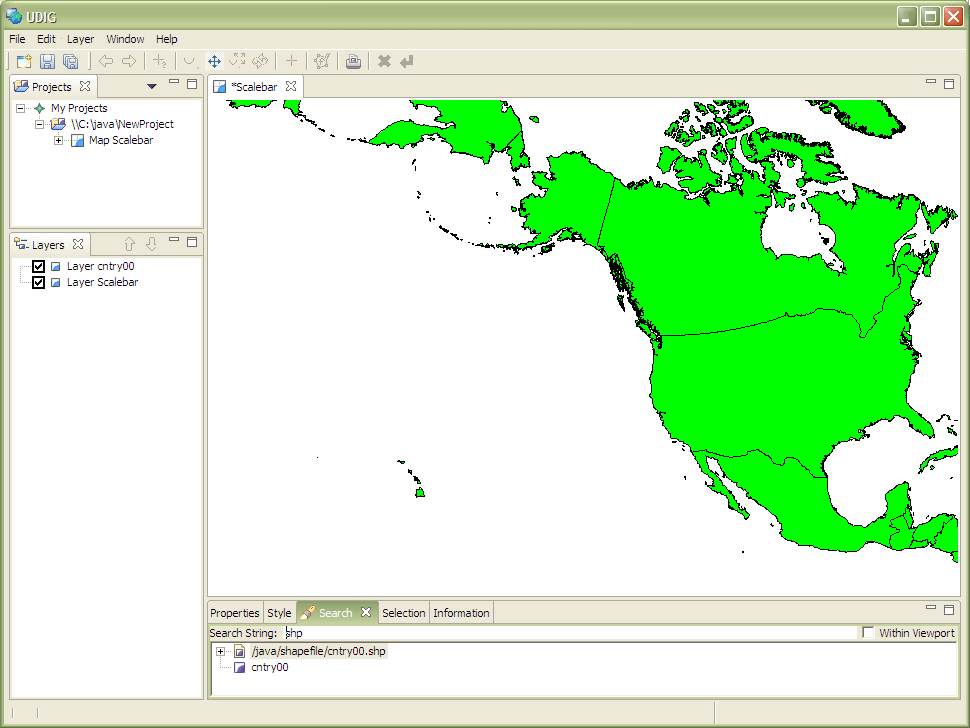Click the Save icon in toolbar
970x728 pixels.
click(47, 62)
